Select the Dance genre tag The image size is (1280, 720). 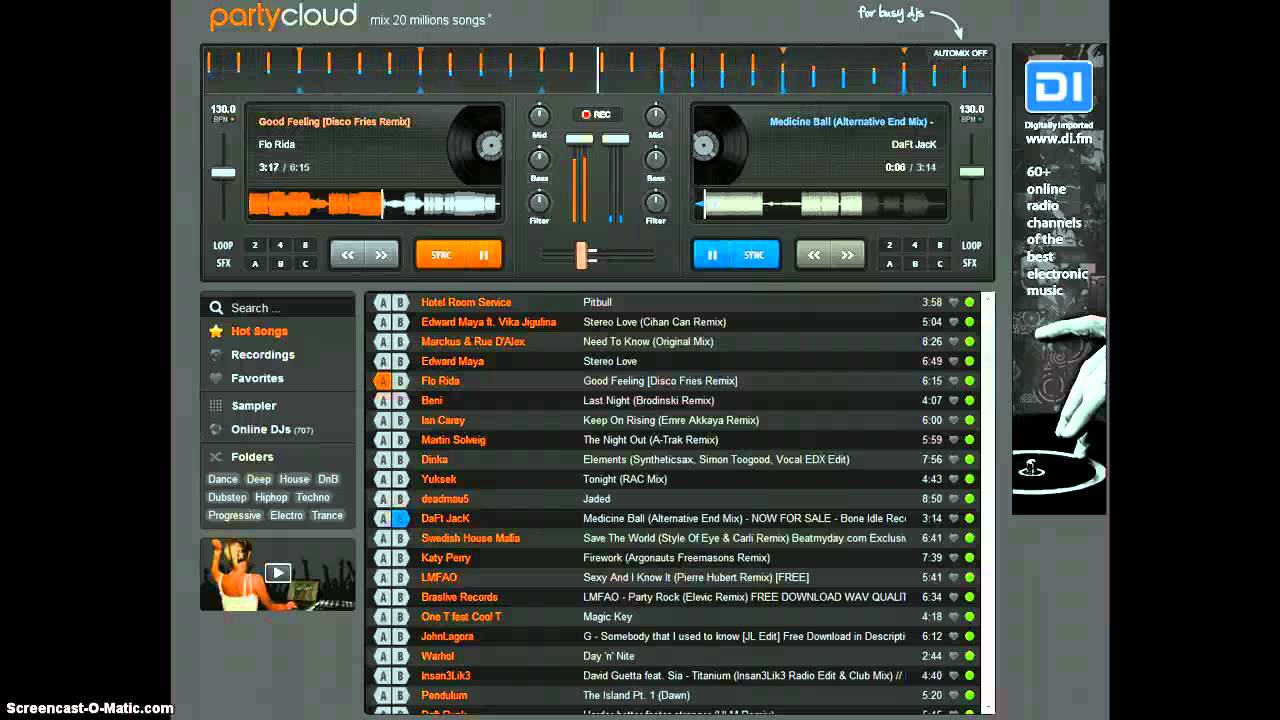point(223,479)
